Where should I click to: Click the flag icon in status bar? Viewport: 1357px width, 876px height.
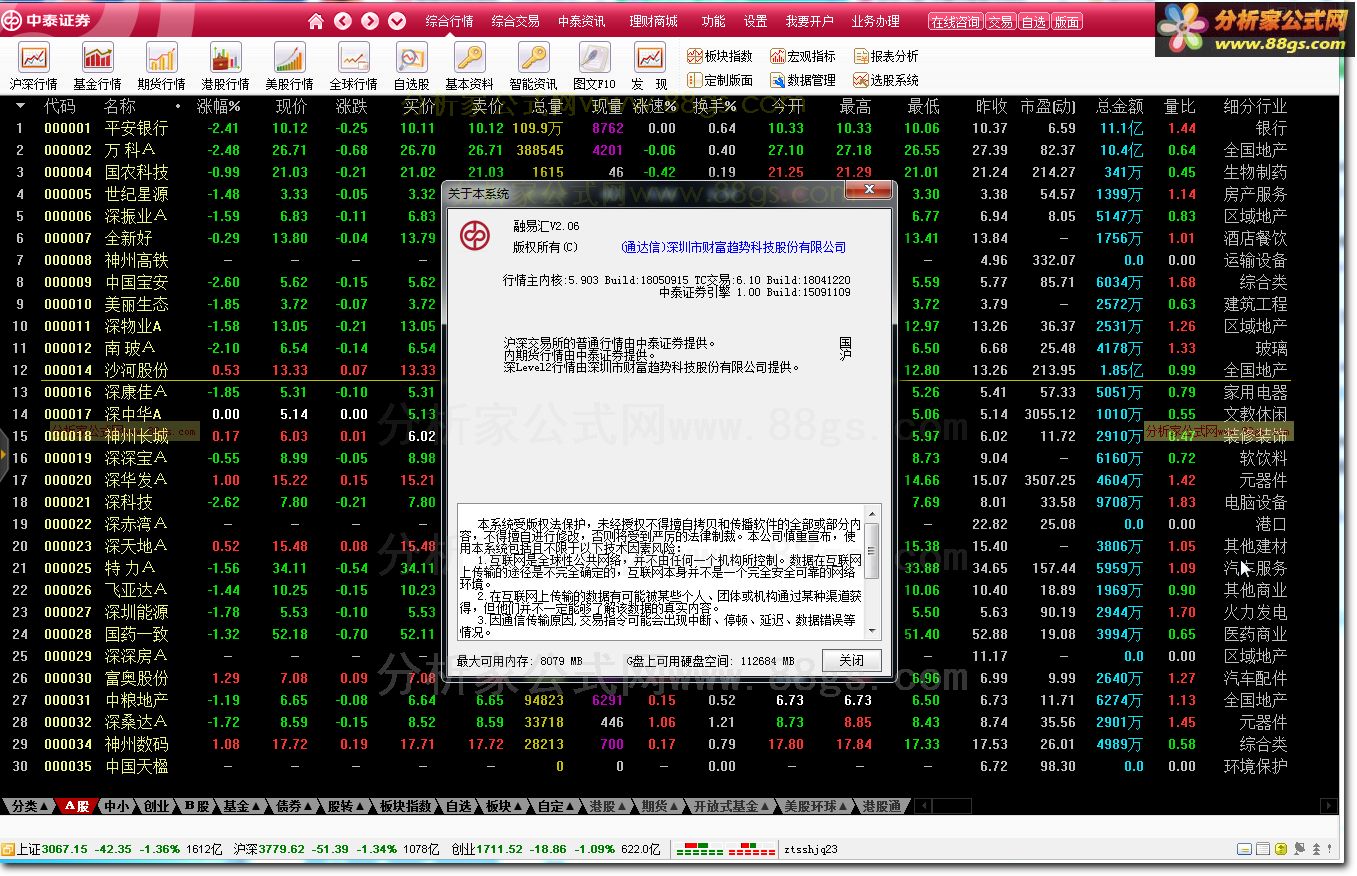tap(1301, 849)
